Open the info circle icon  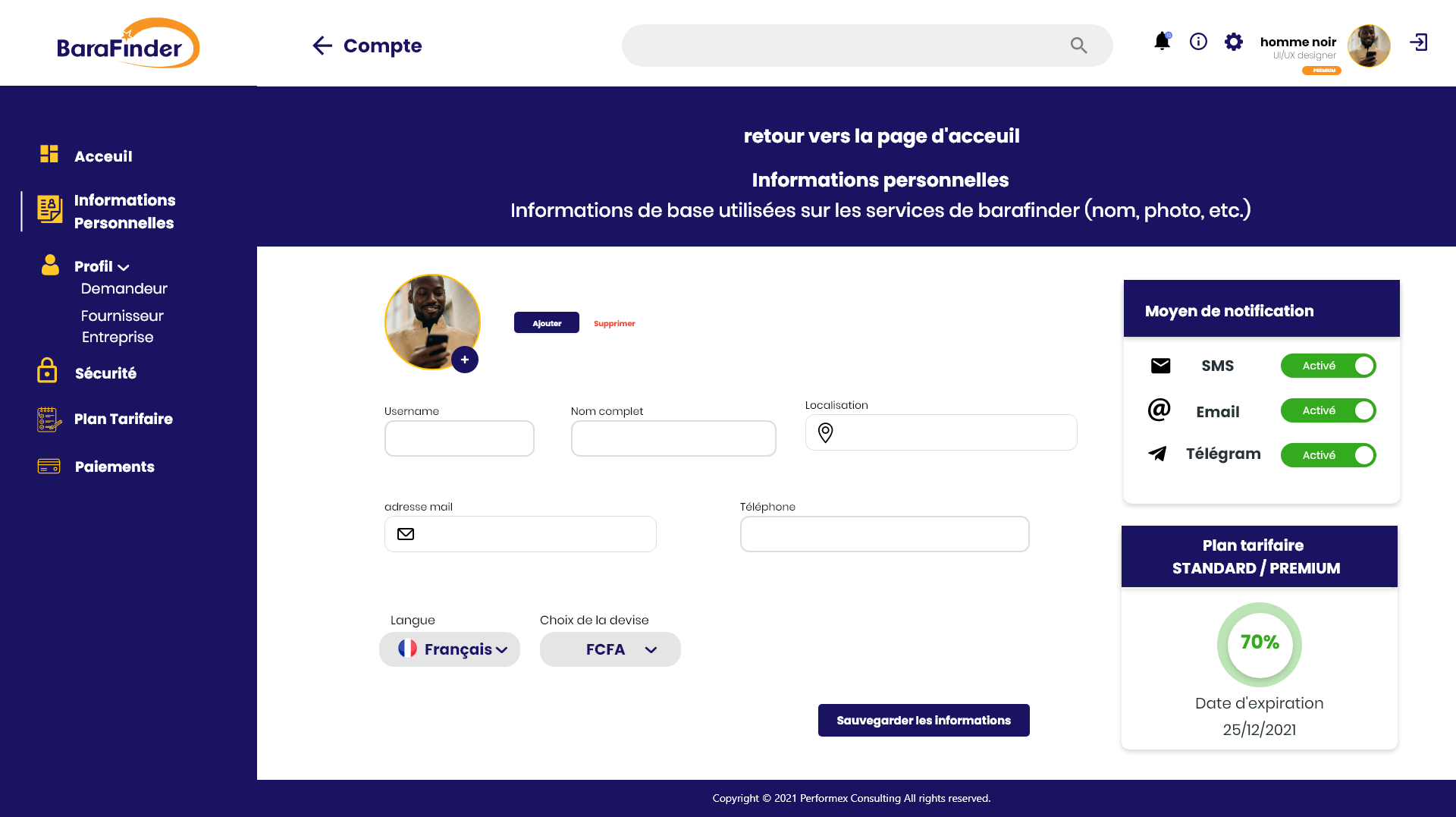(x=1198, y=42)
